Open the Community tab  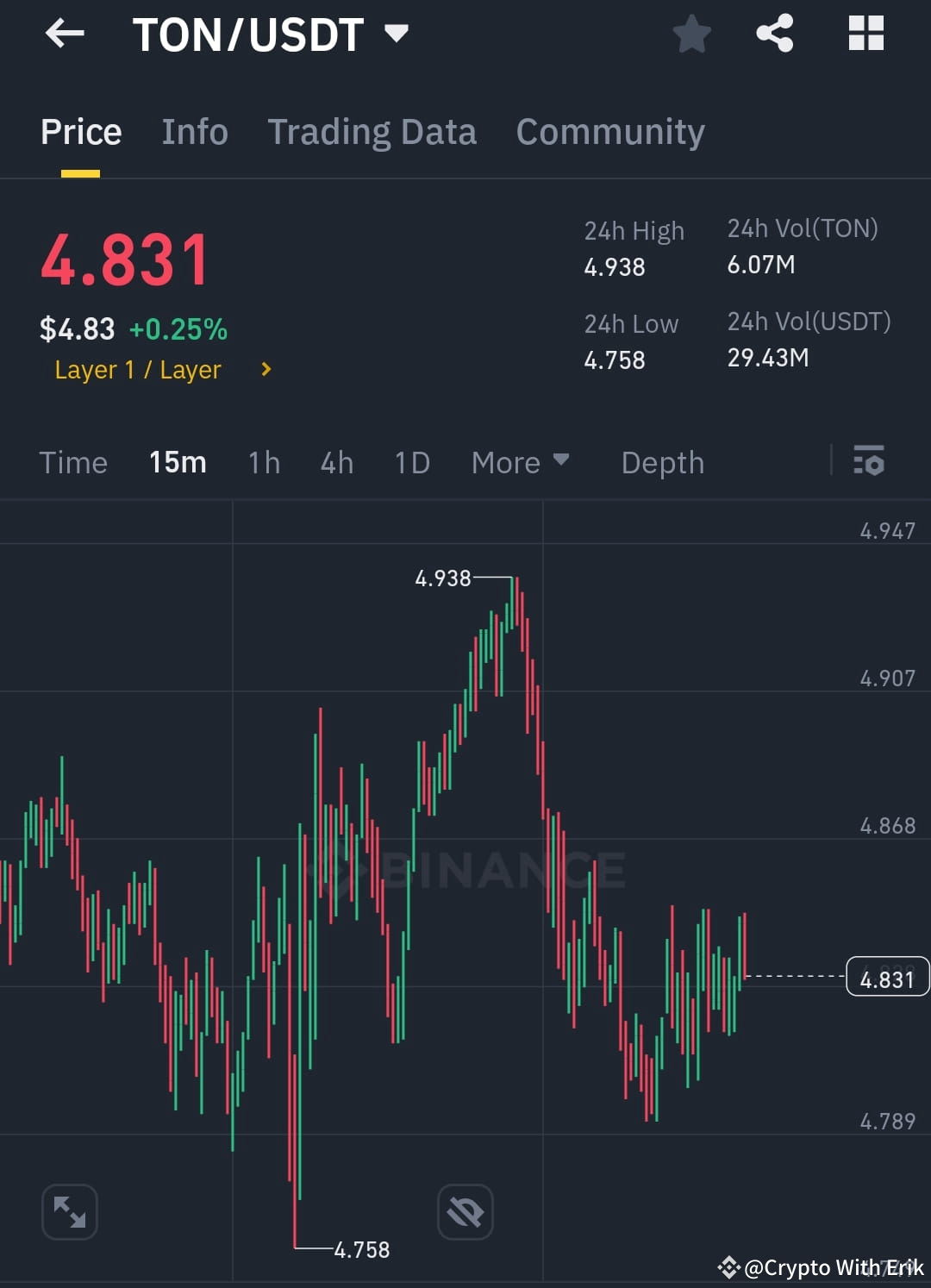[609, 131]
